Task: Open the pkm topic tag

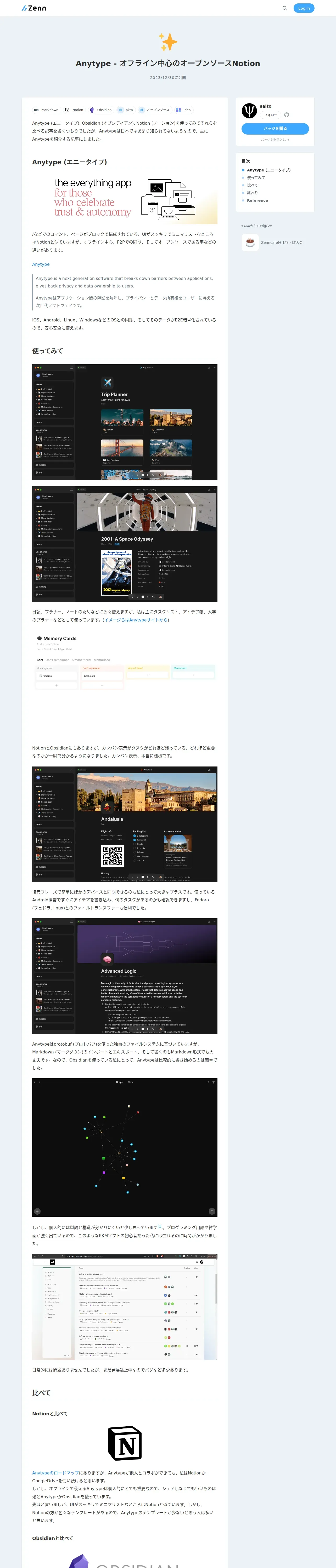Action: 125,110
